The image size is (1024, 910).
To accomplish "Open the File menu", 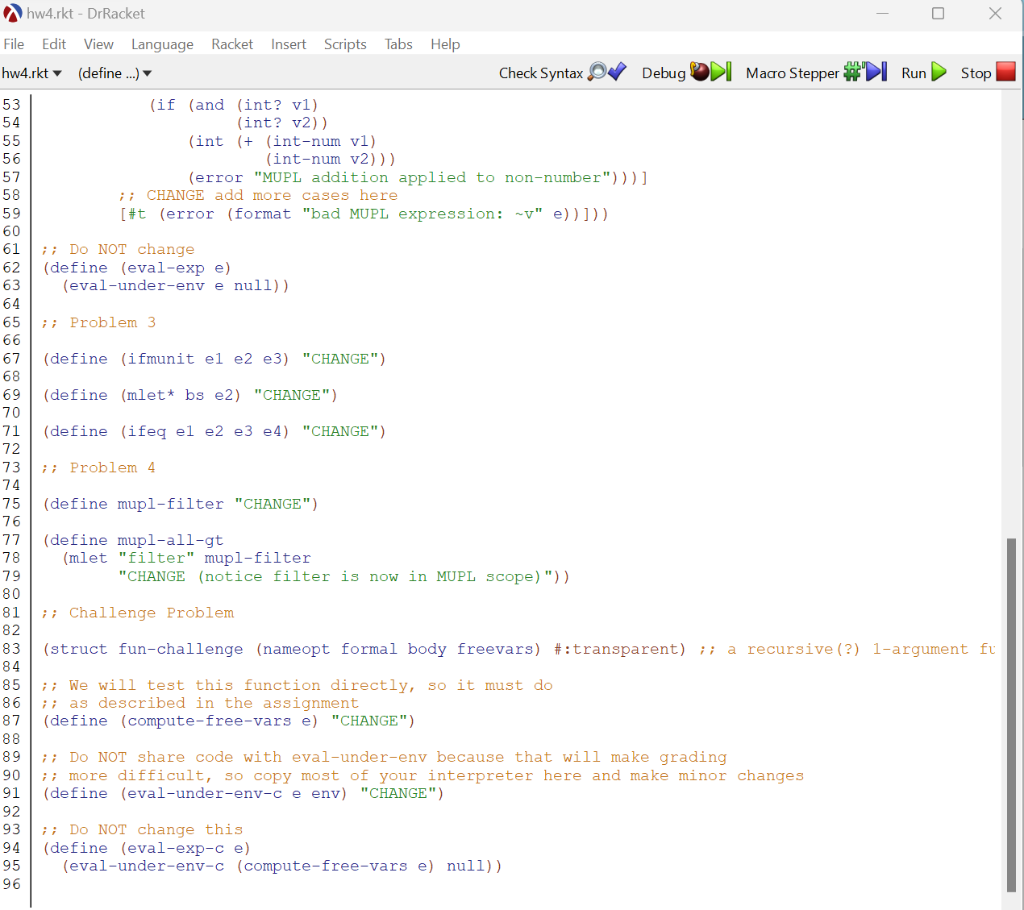I will (x=14, y=44).
